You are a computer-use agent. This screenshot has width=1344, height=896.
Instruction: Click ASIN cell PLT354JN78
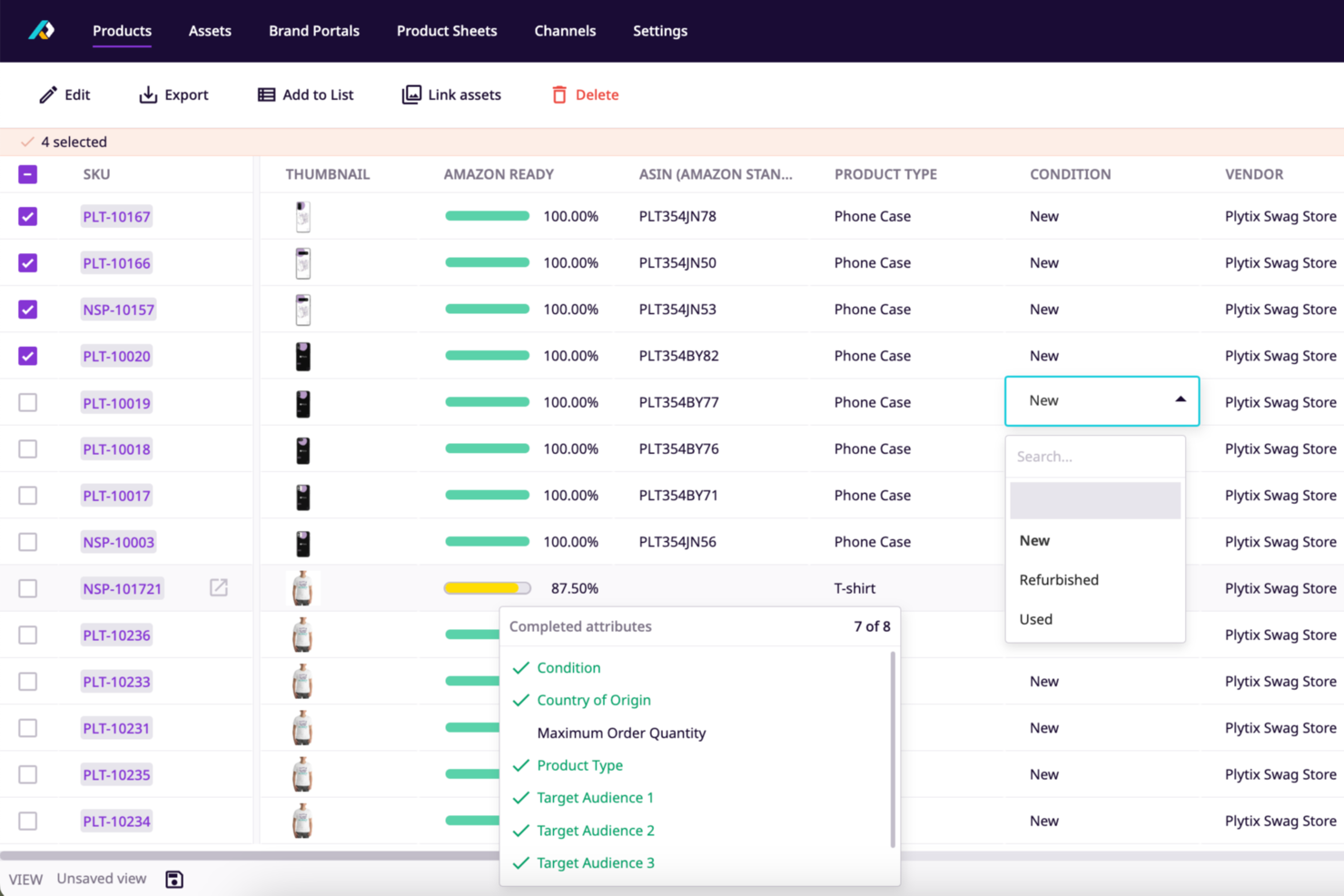point(677,216)
